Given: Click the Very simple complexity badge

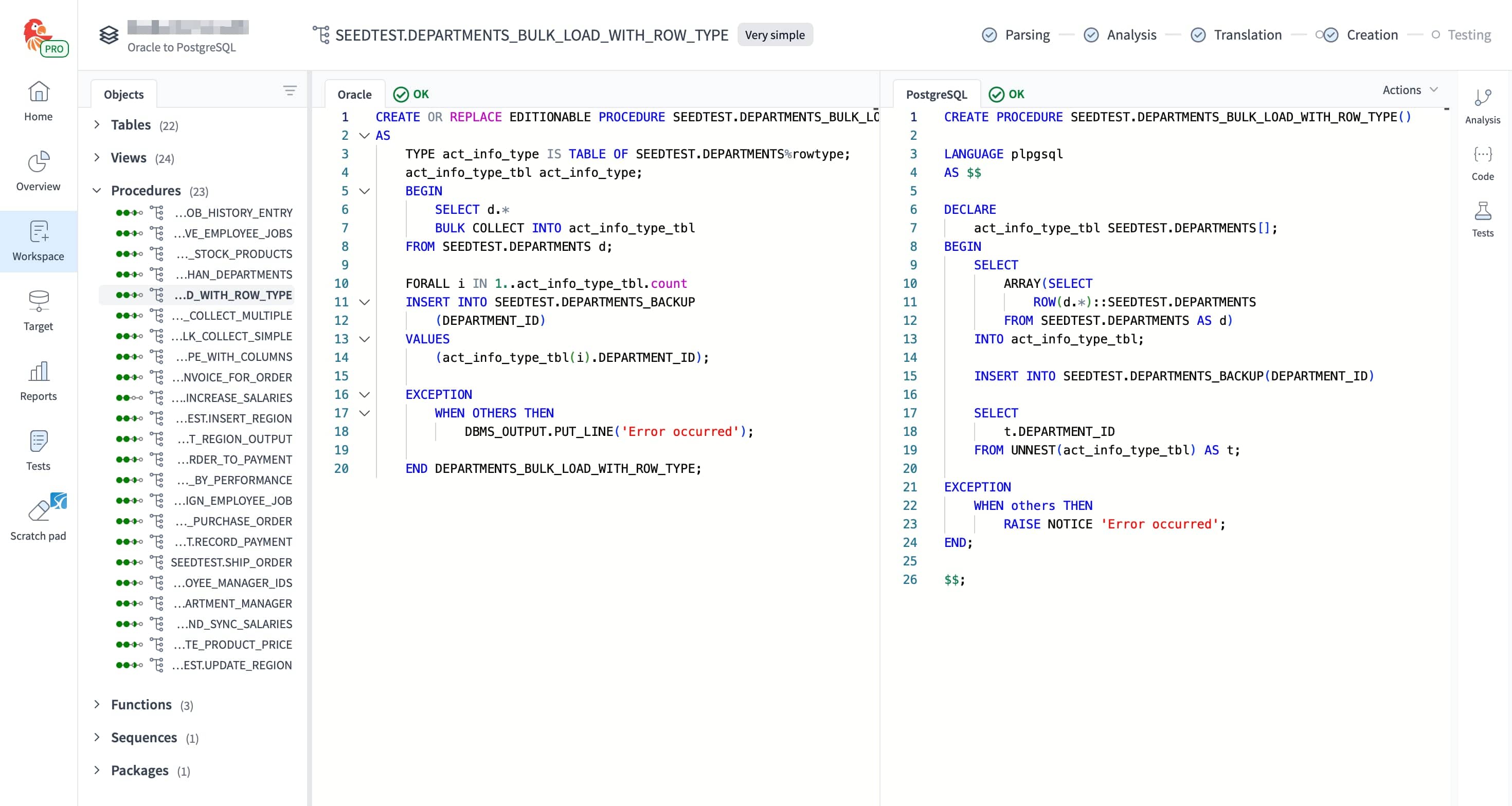Looking at the screenshot, I should [775, 34].
